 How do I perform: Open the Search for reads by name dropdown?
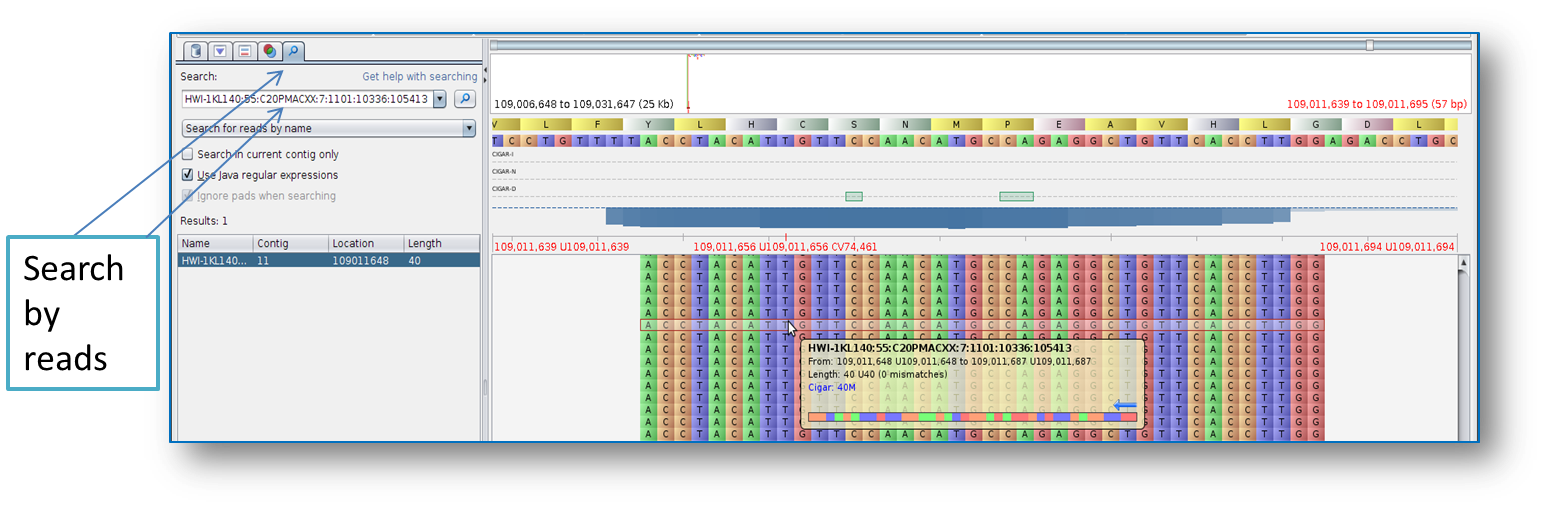[328, 128]
